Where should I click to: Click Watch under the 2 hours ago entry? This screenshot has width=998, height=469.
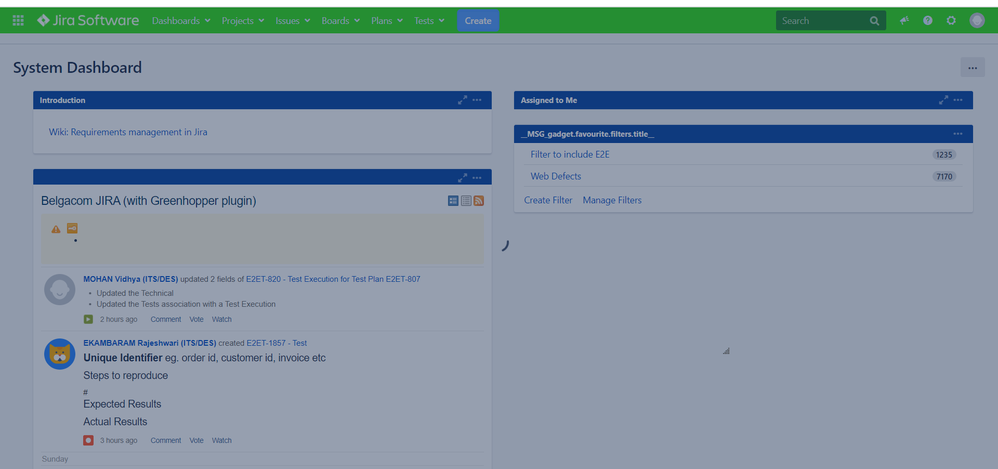(222, 319)
